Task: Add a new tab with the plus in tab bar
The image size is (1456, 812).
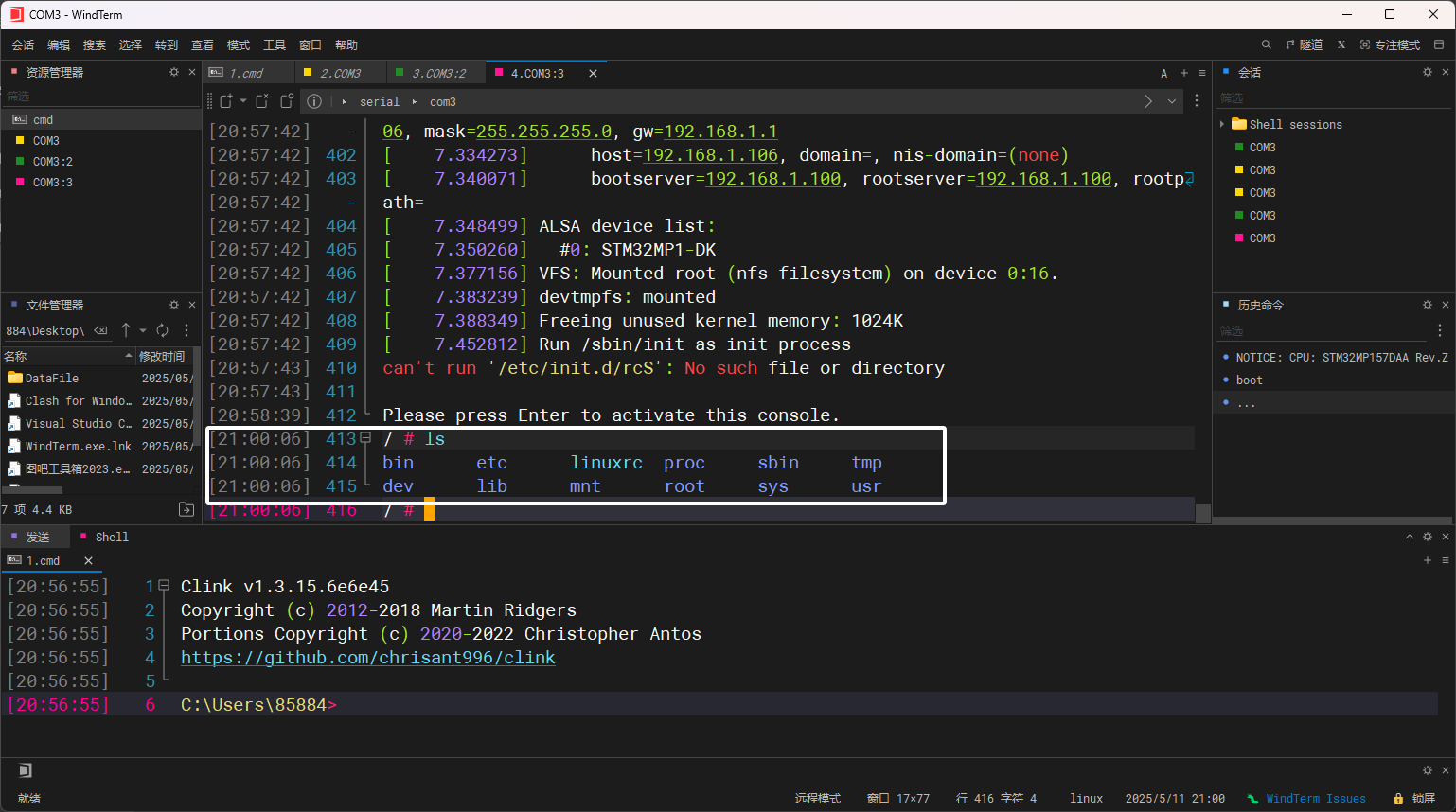Action: point(1183,73)
